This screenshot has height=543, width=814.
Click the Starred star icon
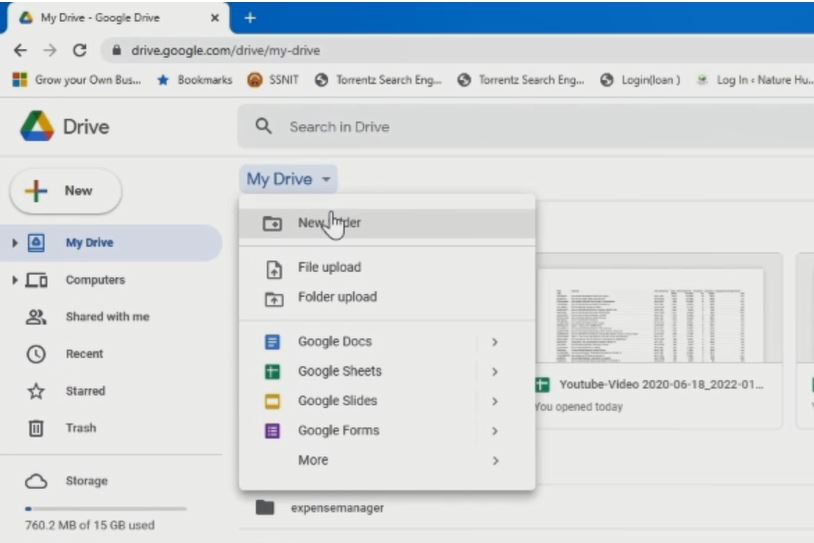[37, 391]
